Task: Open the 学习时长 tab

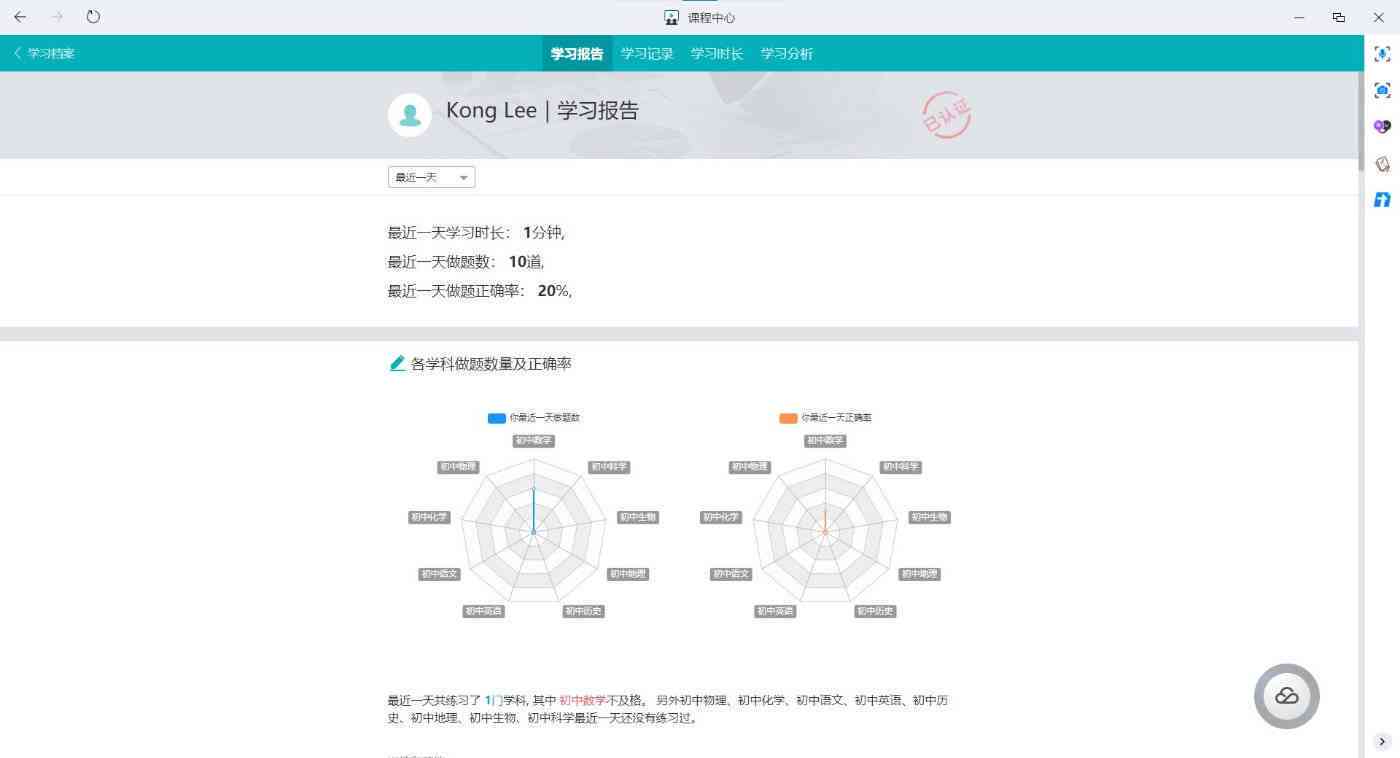Action: pyautogui.click(x=717, y=54)
